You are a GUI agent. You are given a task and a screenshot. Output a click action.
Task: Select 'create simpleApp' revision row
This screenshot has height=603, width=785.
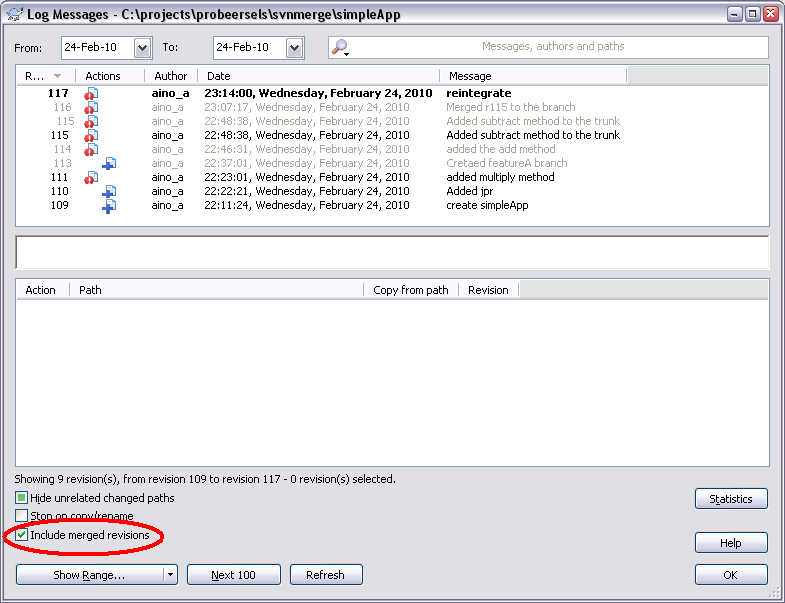(392, 205)
